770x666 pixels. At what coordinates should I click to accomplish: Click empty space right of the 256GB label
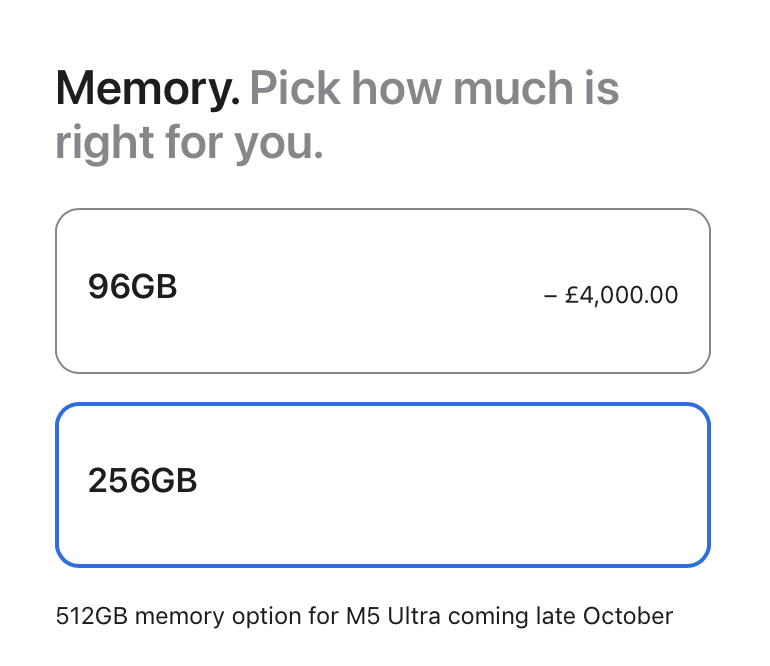click(442, 485)
